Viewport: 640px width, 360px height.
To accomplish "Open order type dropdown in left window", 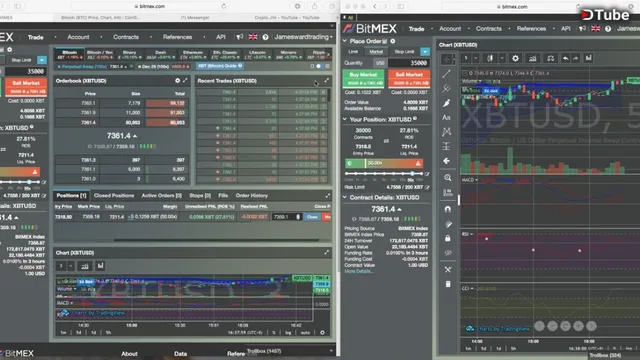I will pos(42,60).
